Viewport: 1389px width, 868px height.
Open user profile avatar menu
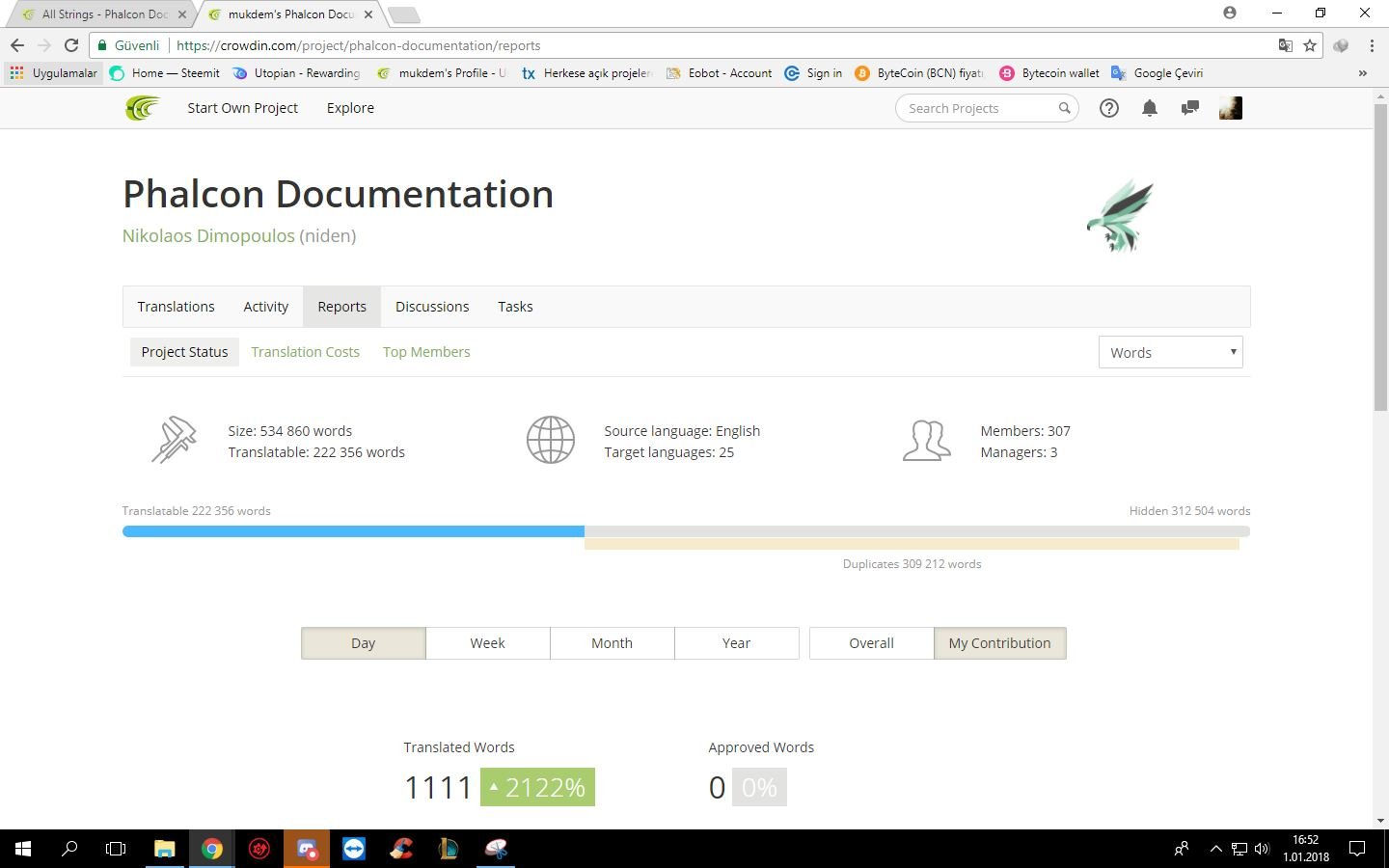pos(1230,108)
